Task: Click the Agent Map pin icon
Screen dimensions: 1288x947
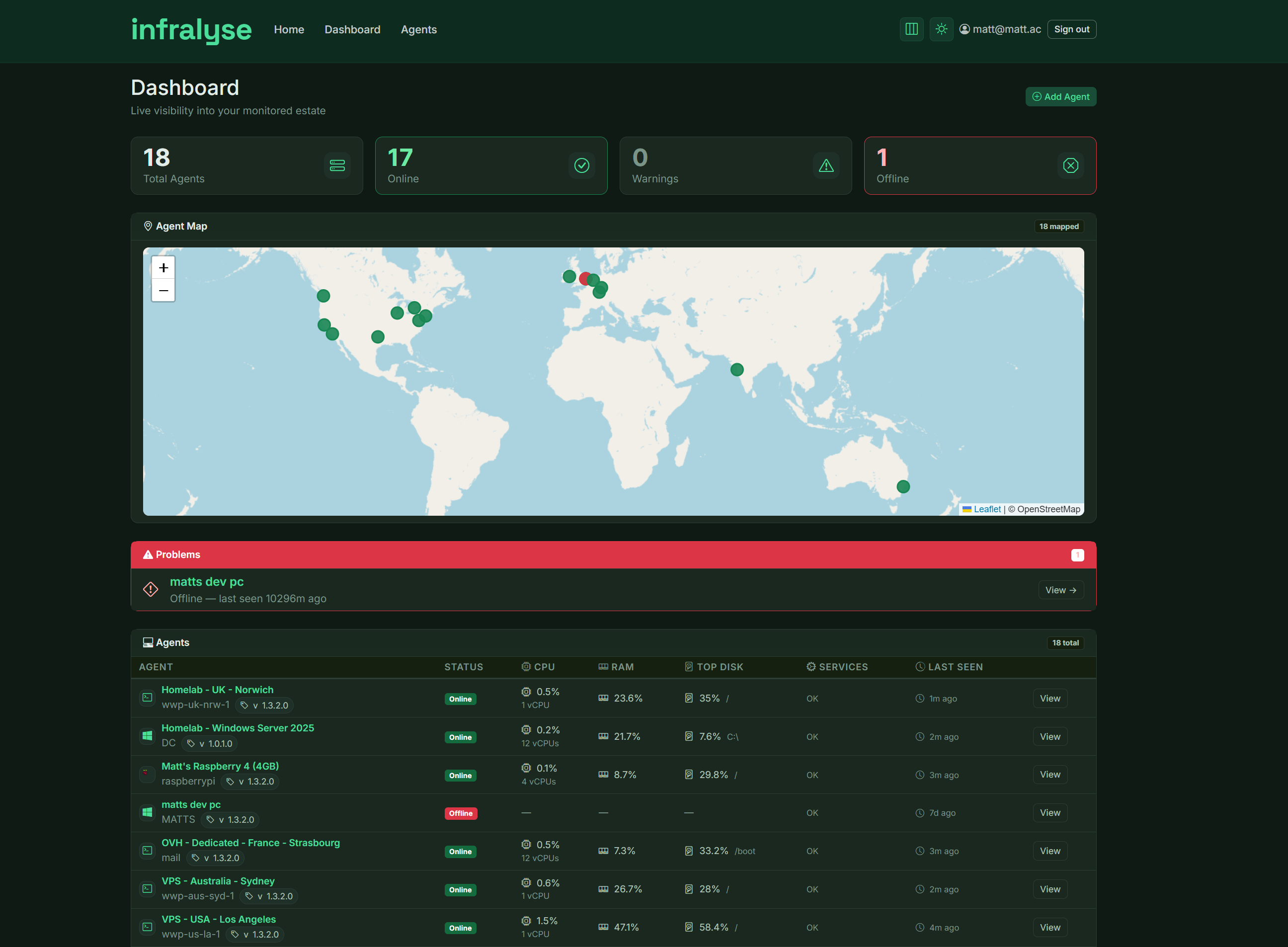Action: coord(147,227)
